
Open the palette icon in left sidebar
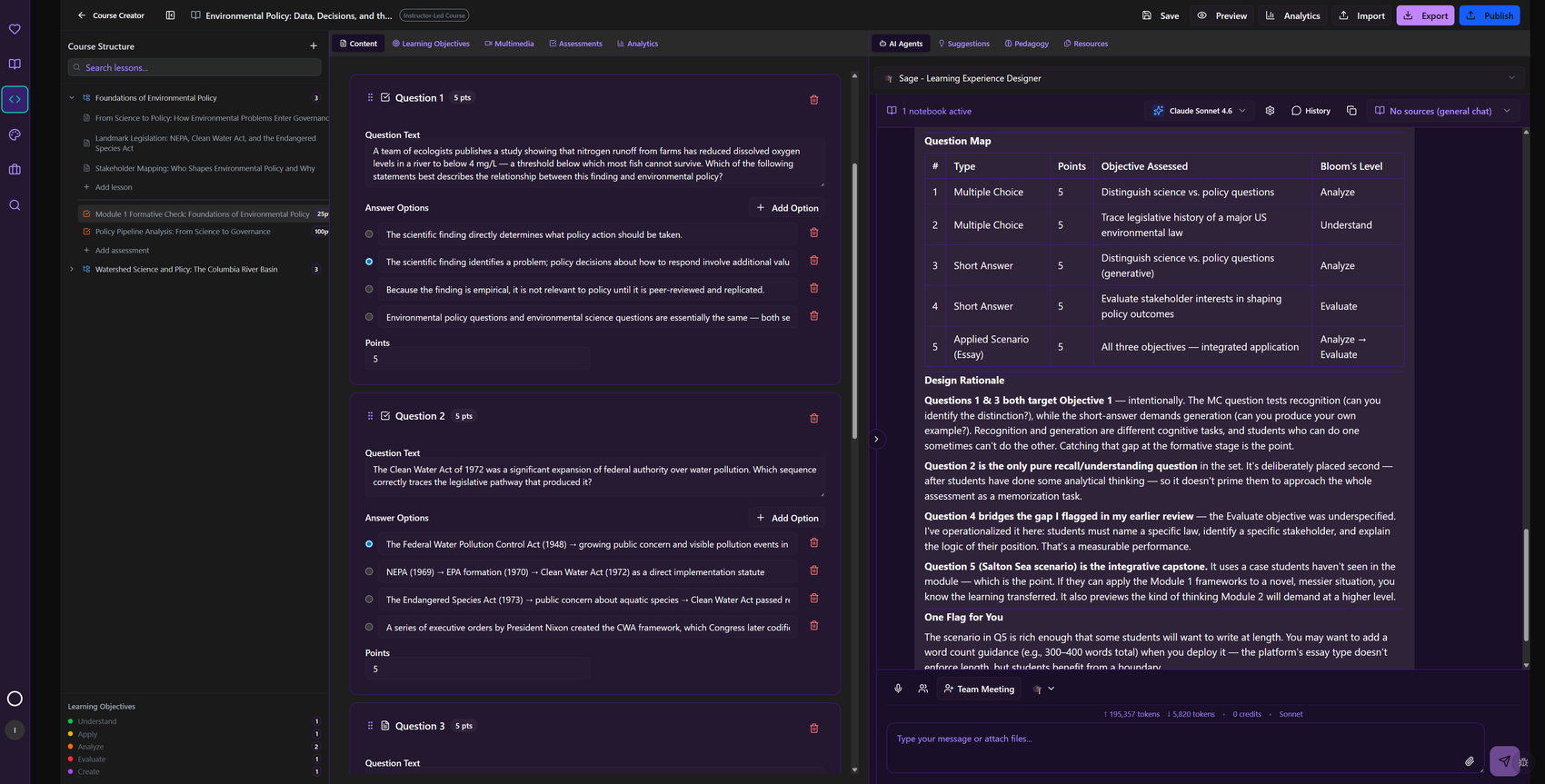tap(15, 134)
